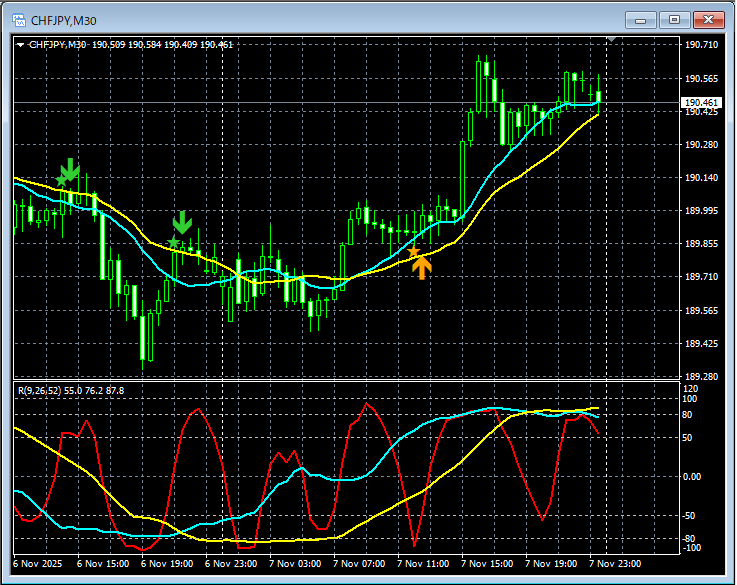The height and width of the screenshot is (585, 737).
Task: Click the 189.995 price scale label
Action: coord(701,211)
